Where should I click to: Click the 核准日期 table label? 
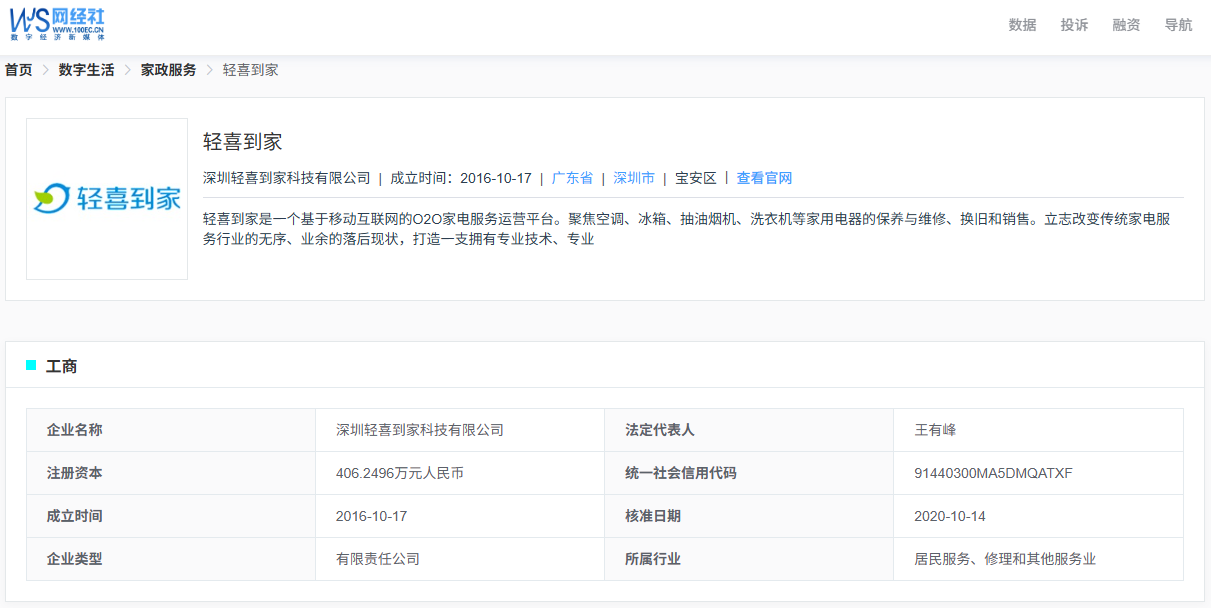point(653,516)
